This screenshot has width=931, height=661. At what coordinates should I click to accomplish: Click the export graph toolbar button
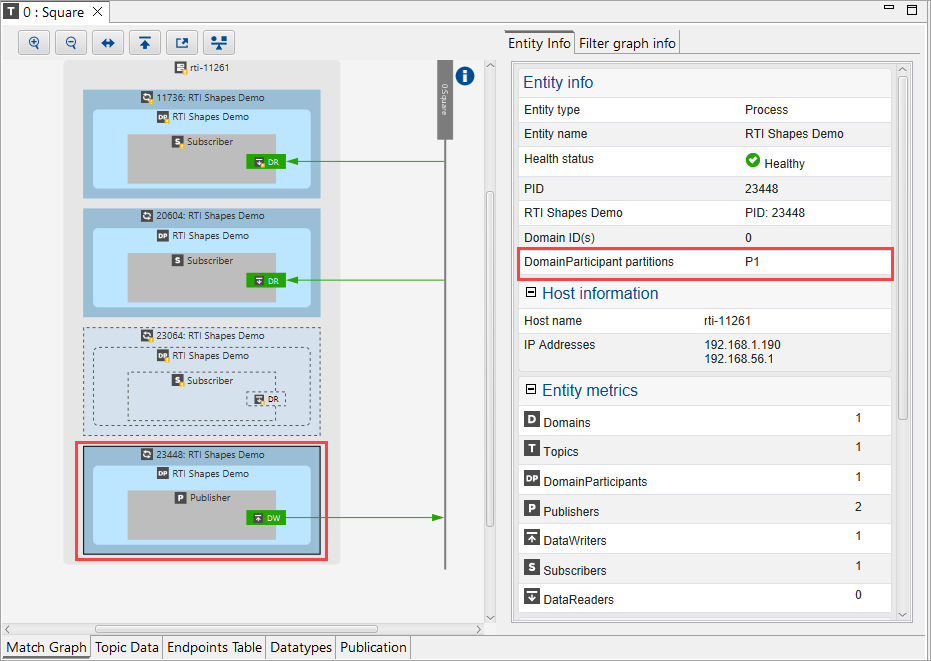pos(182,43)
